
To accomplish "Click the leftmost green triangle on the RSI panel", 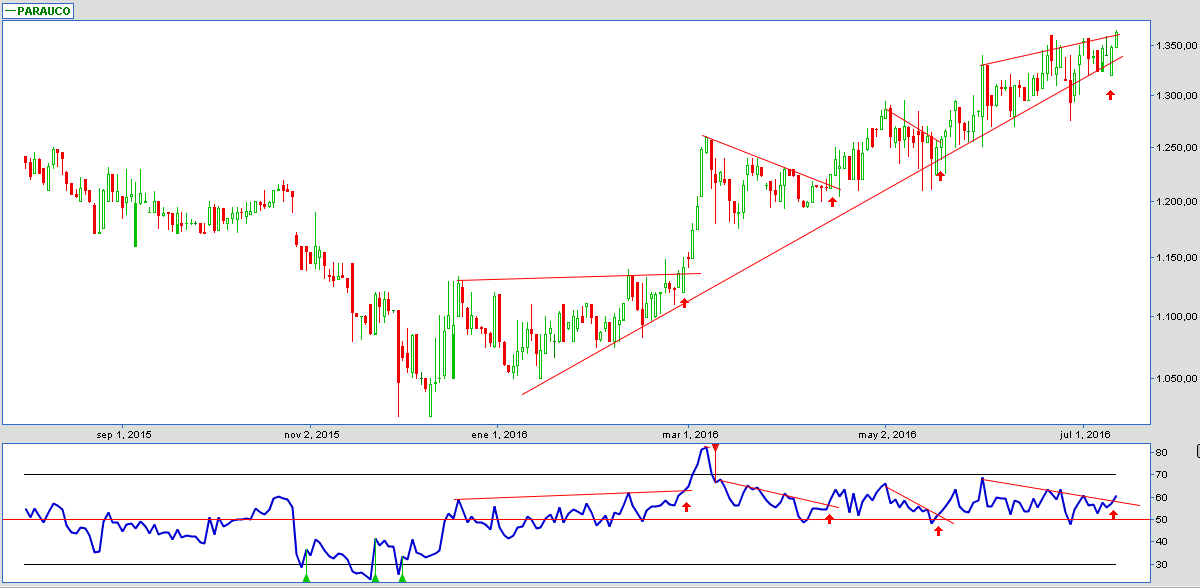I will (x=307, y=577).
